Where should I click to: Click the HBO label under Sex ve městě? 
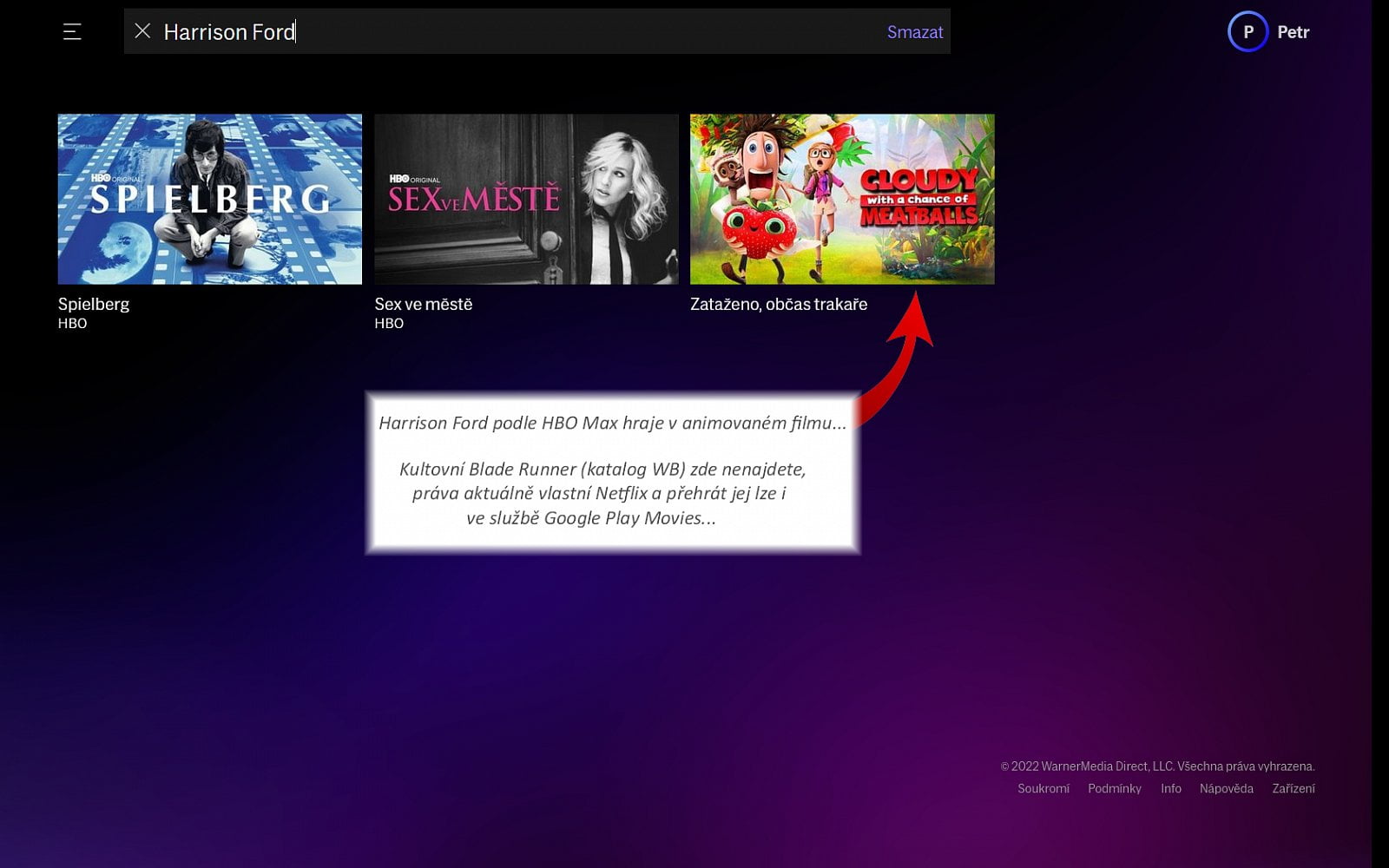(x=389, y=323)
